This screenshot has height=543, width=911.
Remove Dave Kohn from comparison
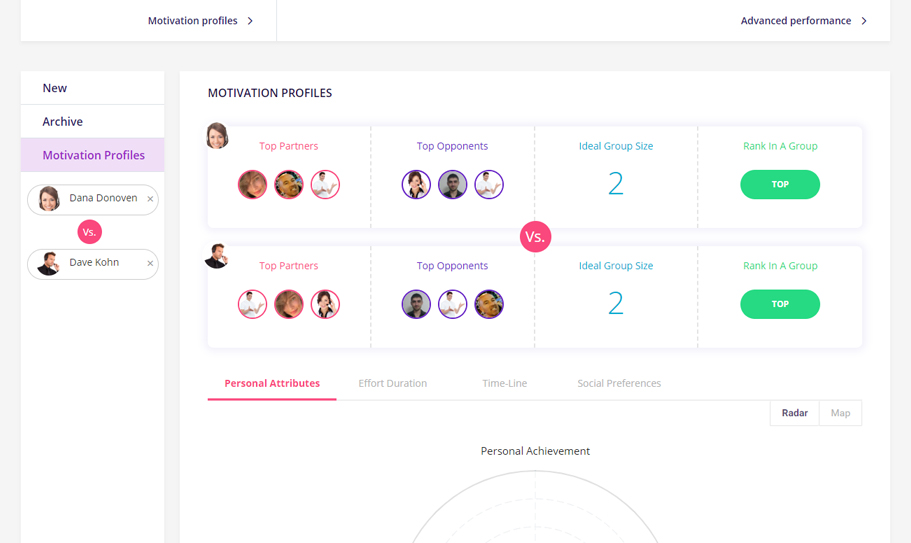pos(150,264)
